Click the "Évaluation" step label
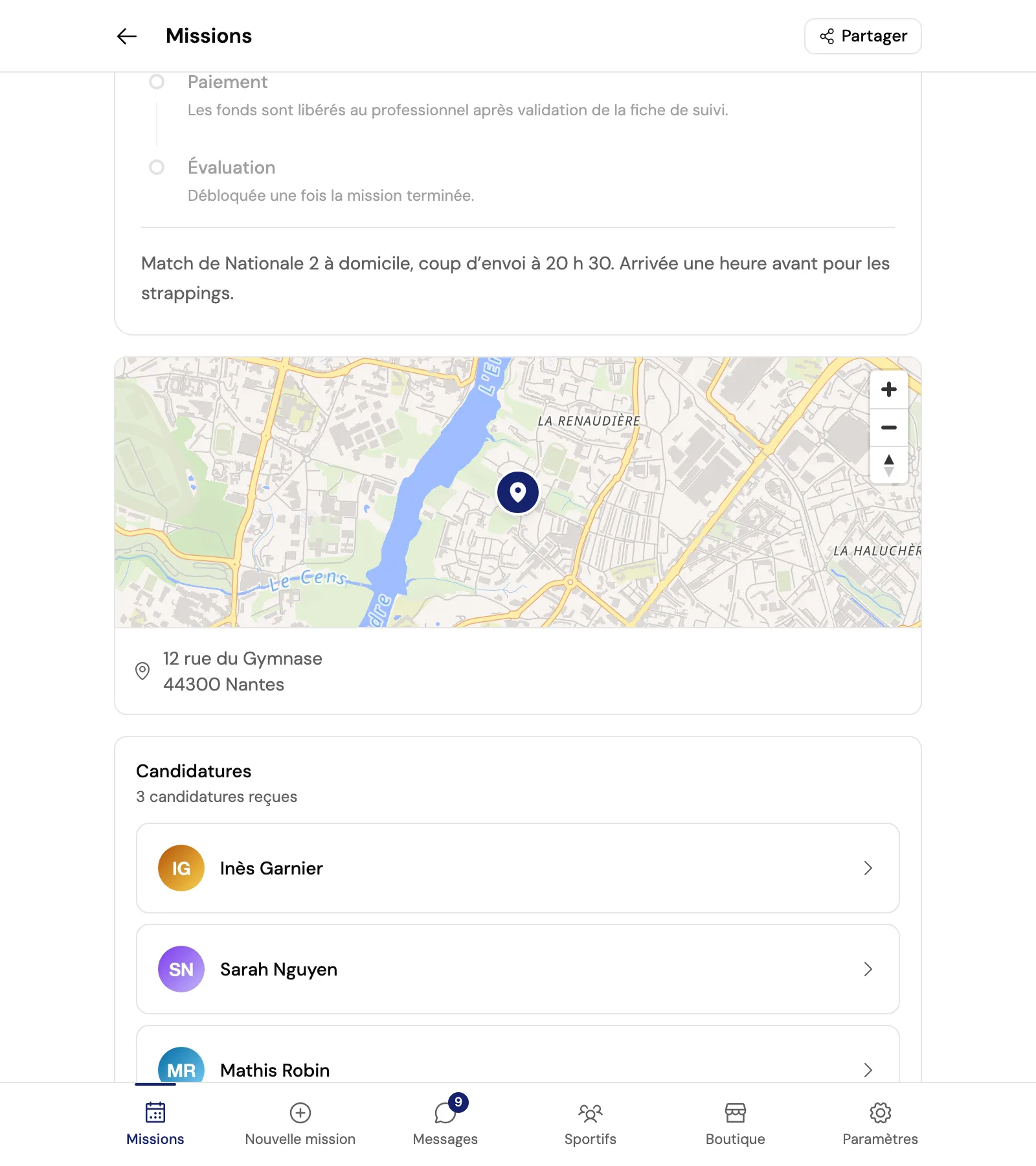The image size is (1036, 1166). pyautogui.click(x=232, y=166)
